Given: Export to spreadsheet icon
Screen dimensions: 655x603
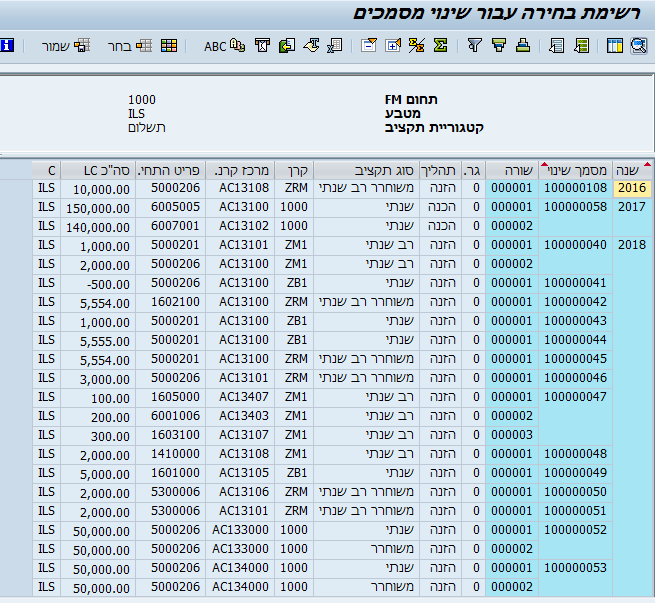Looking at the screenshot, I should (335, 45).
